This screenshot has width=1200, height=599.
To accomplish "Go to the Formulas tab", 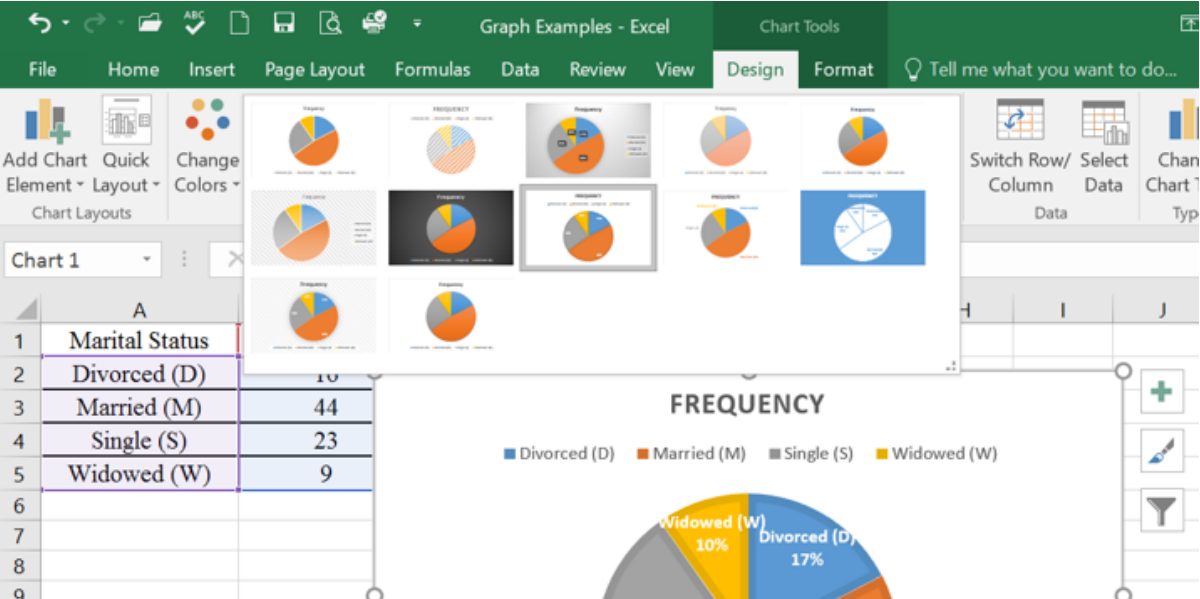I will pyautogui.click(x=432, y=69).
